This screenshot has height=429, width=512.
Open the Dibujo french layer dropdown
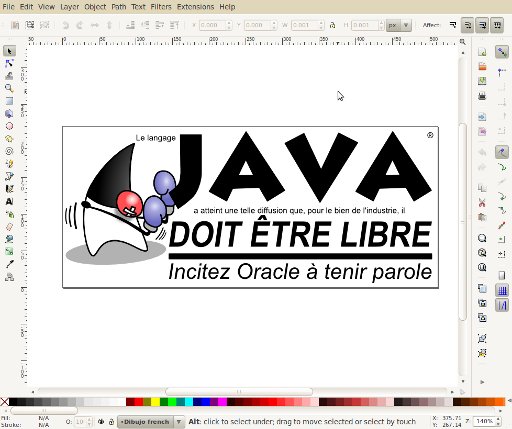[x=151, y=422]
